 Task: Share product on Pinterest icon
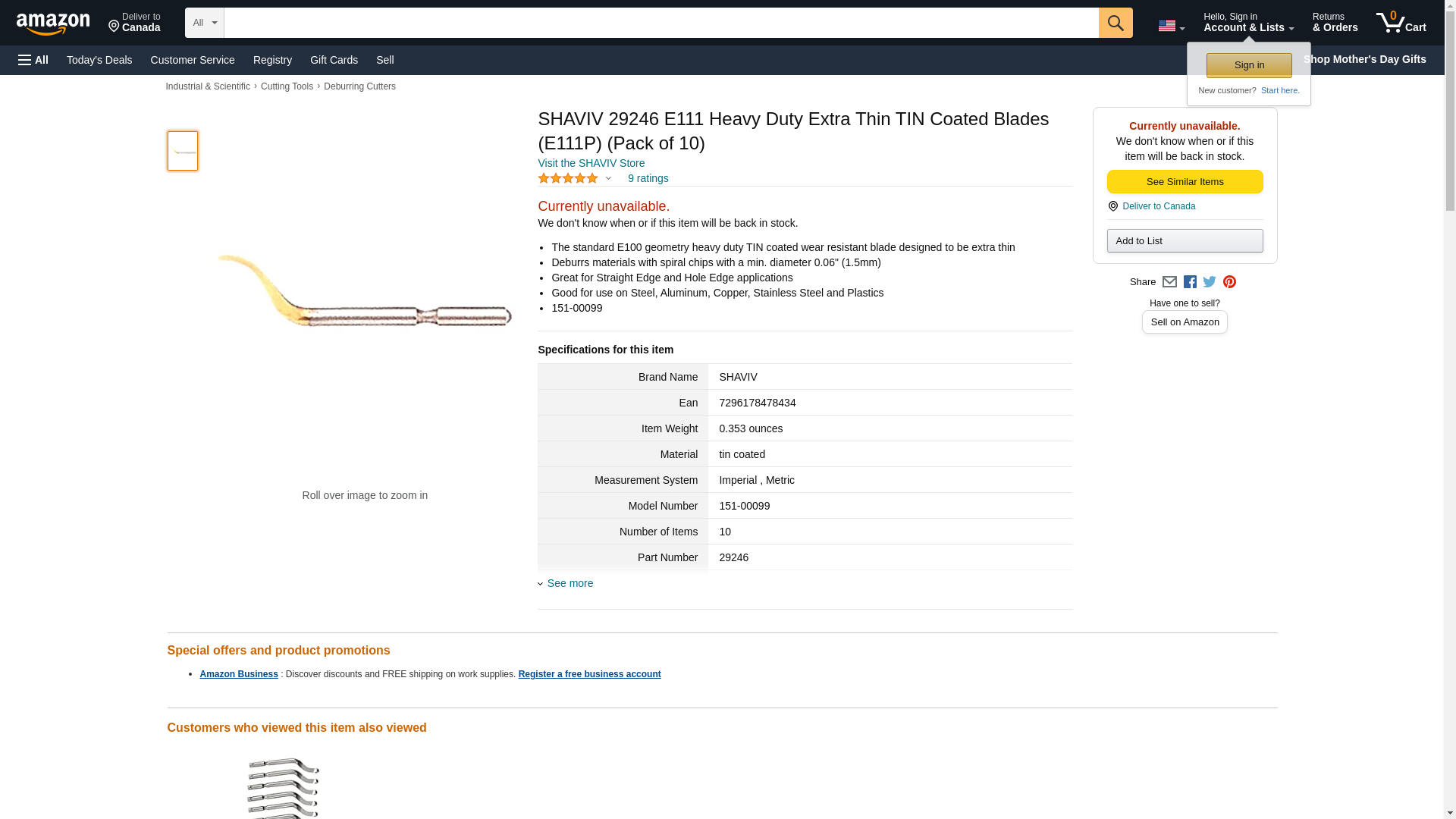tap(1229, 282)
